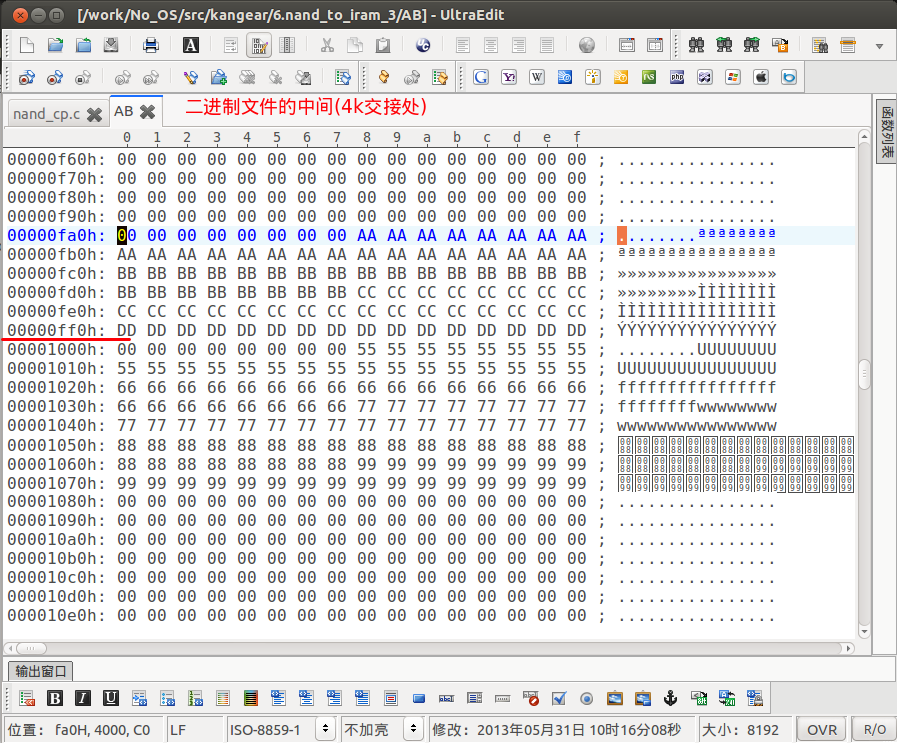Open font settings black A icon
The image size is (897, 743).
pos(190,45)
